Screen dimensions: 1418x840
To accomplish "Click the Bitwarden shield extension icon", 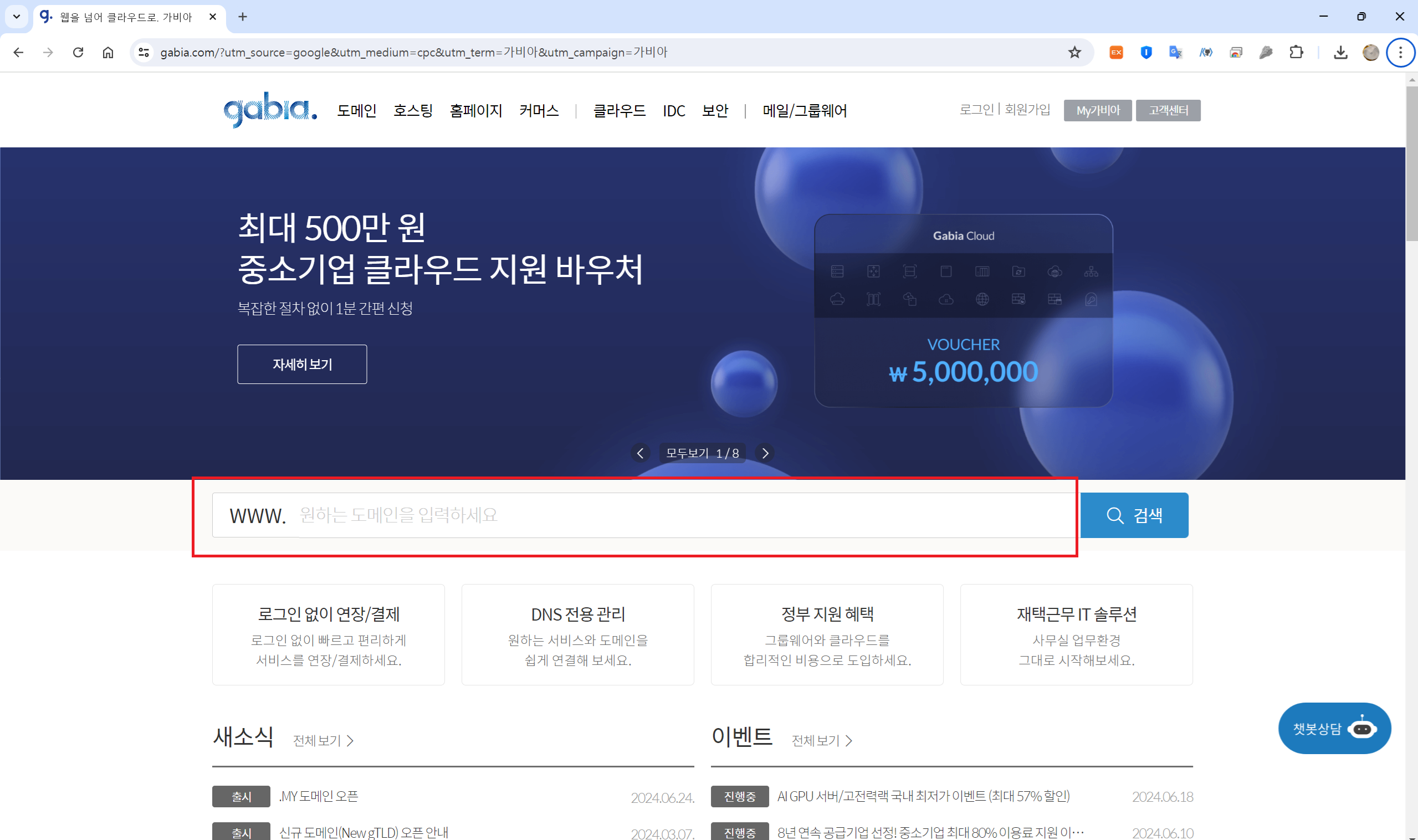I will pos(1146,52).
